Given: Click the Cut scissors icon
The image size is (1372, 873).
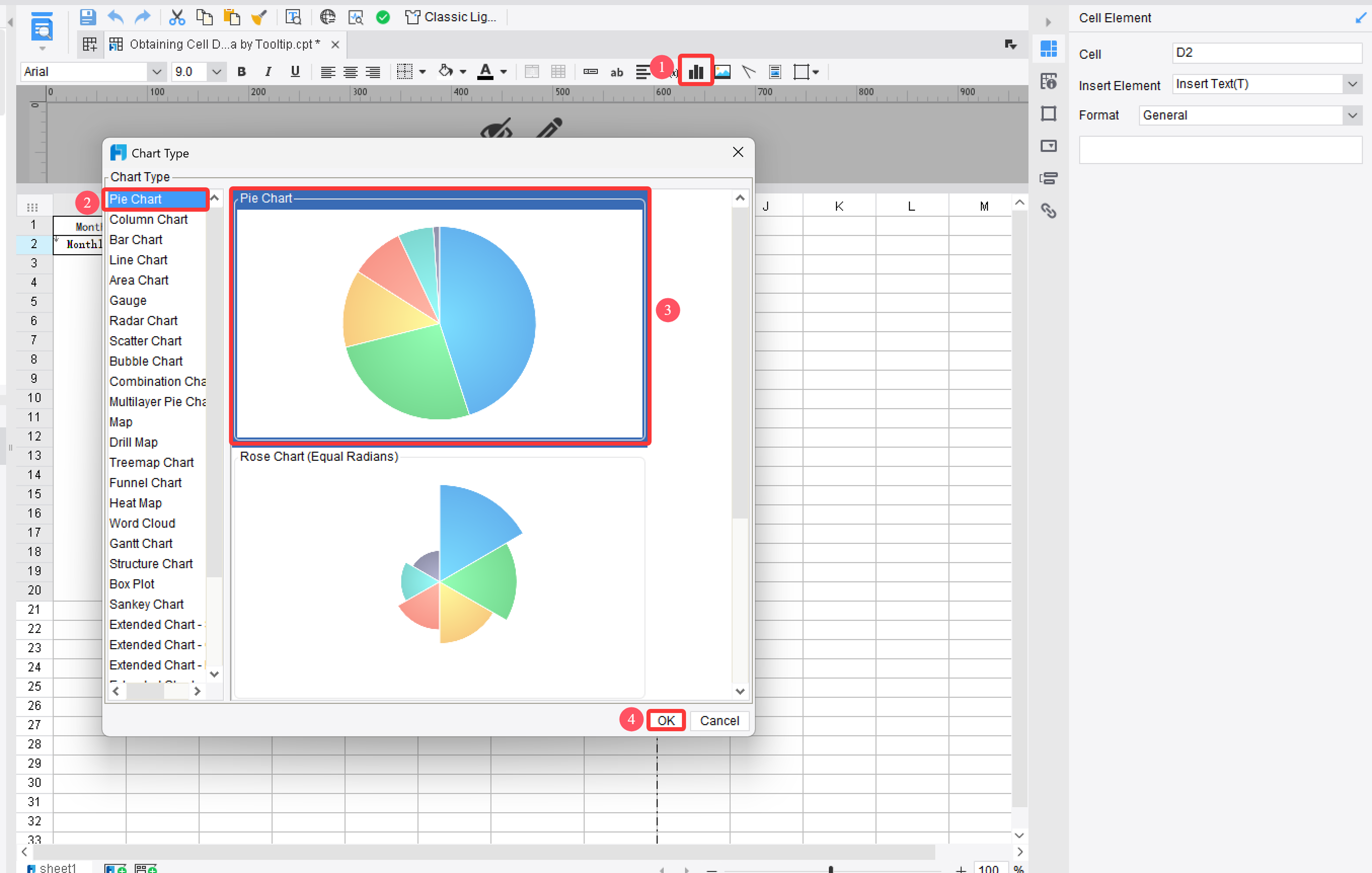Looking at the screenshot, I should [177, 17].
